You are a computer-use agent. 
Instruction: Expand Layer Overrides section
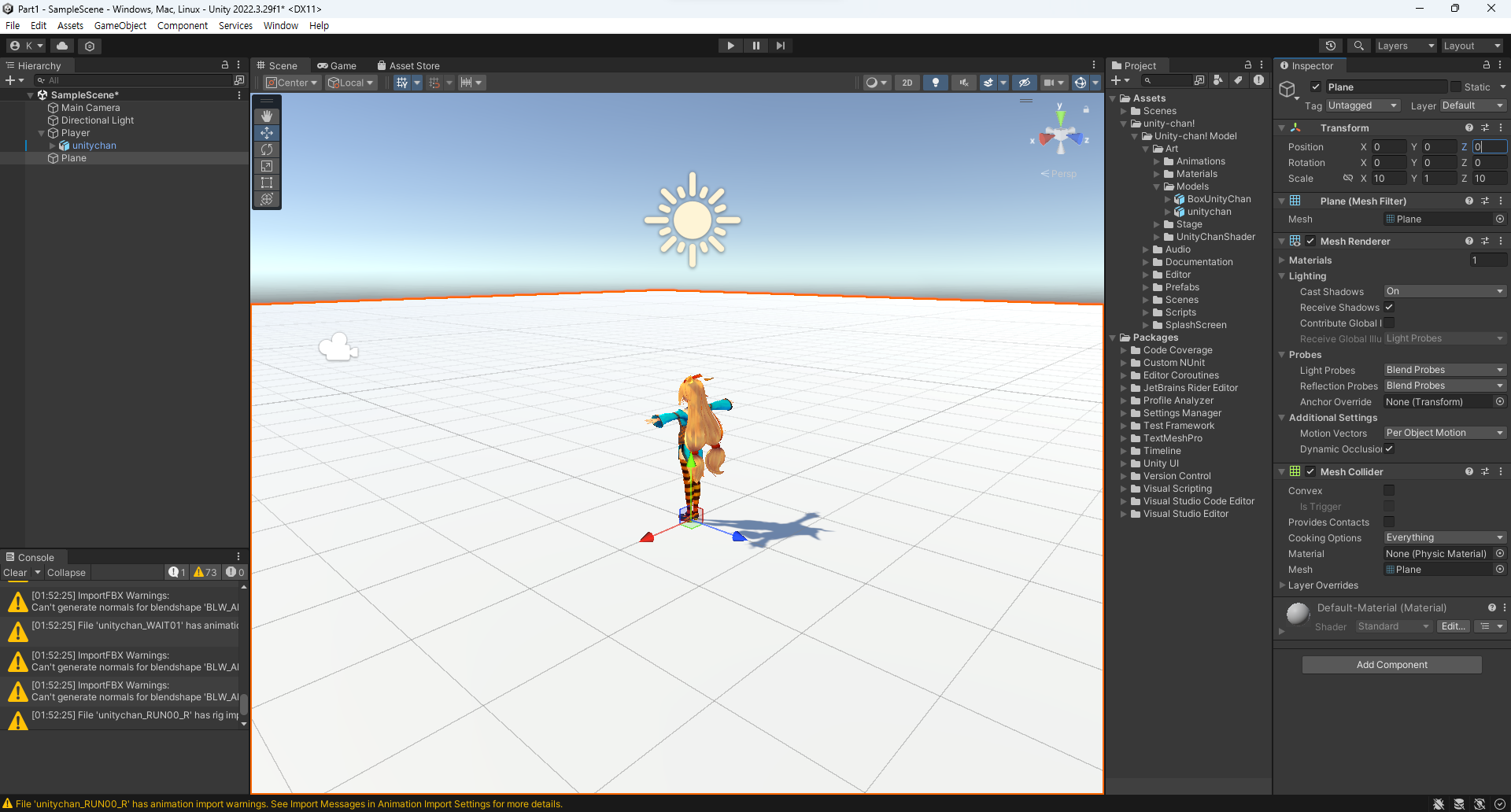(x=1282, y=585)
